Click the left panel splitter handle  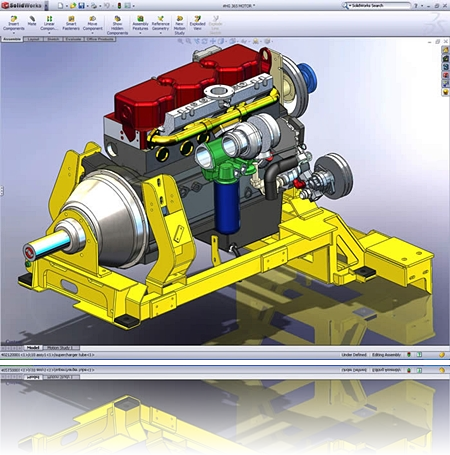click(1, 191)
